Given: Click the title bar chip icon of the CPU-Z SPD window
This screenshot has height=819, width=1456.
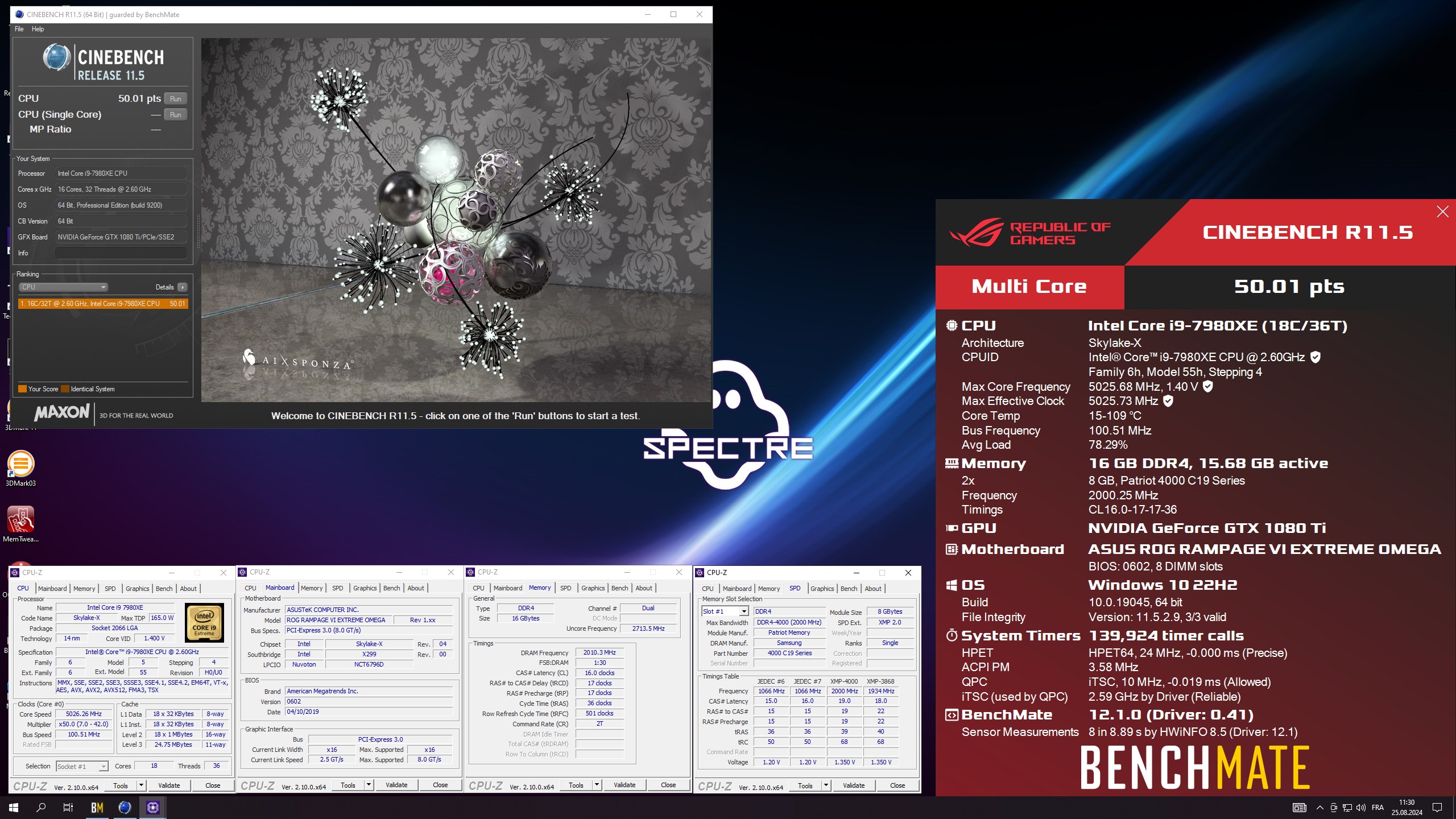Looking at the screenshot, I should (x=700, y=573).
